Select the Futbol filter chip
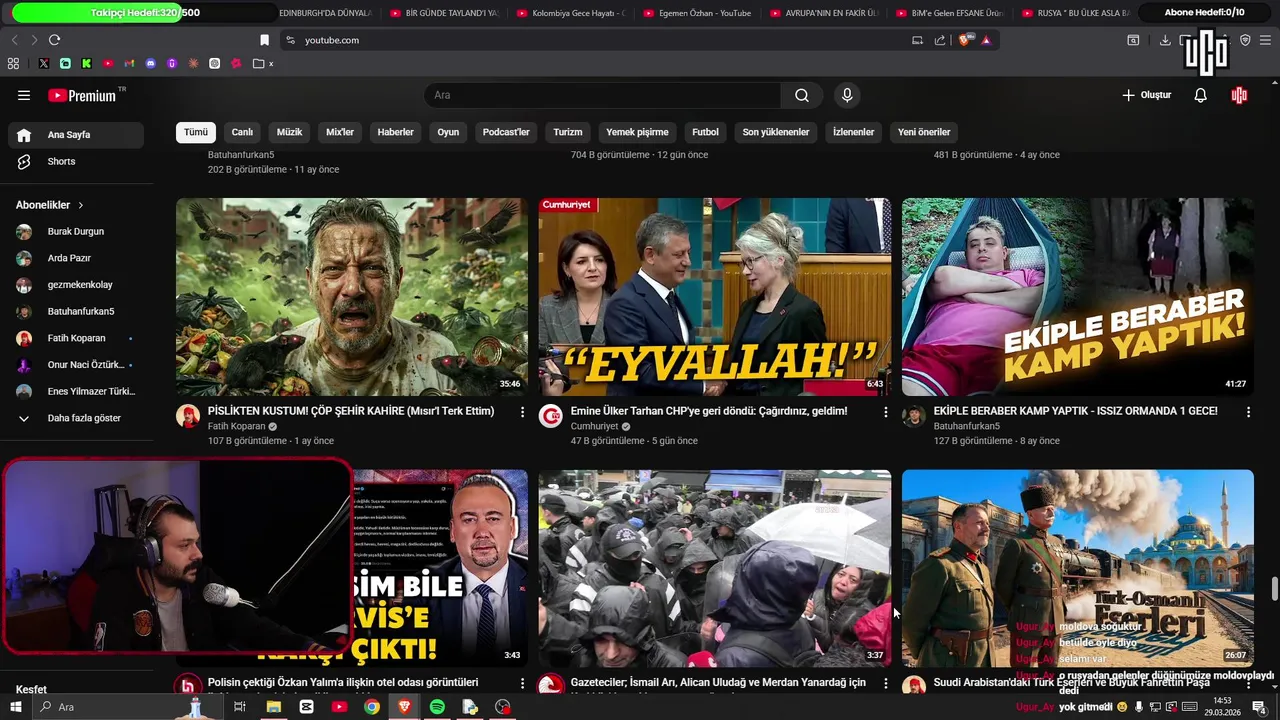 (705, 132)
